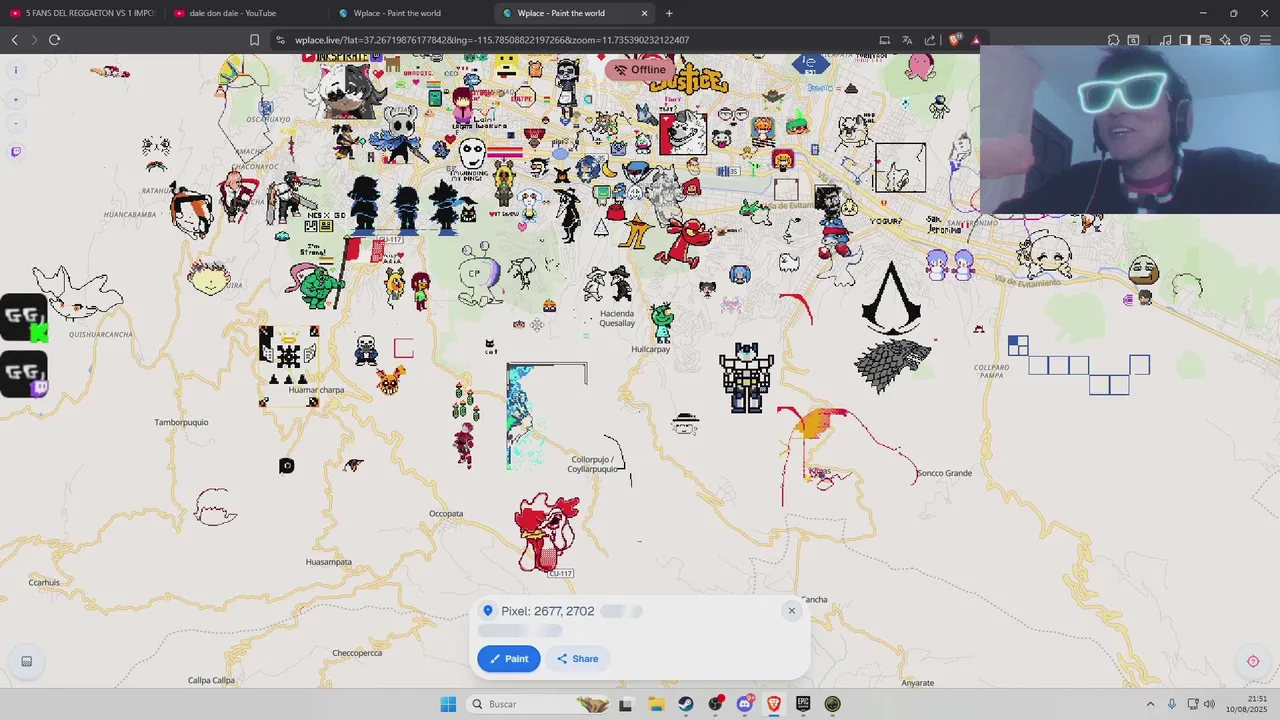
Task: Open the browser hamburger menu
Action: pyautogui.click(x=1265, y=40)
